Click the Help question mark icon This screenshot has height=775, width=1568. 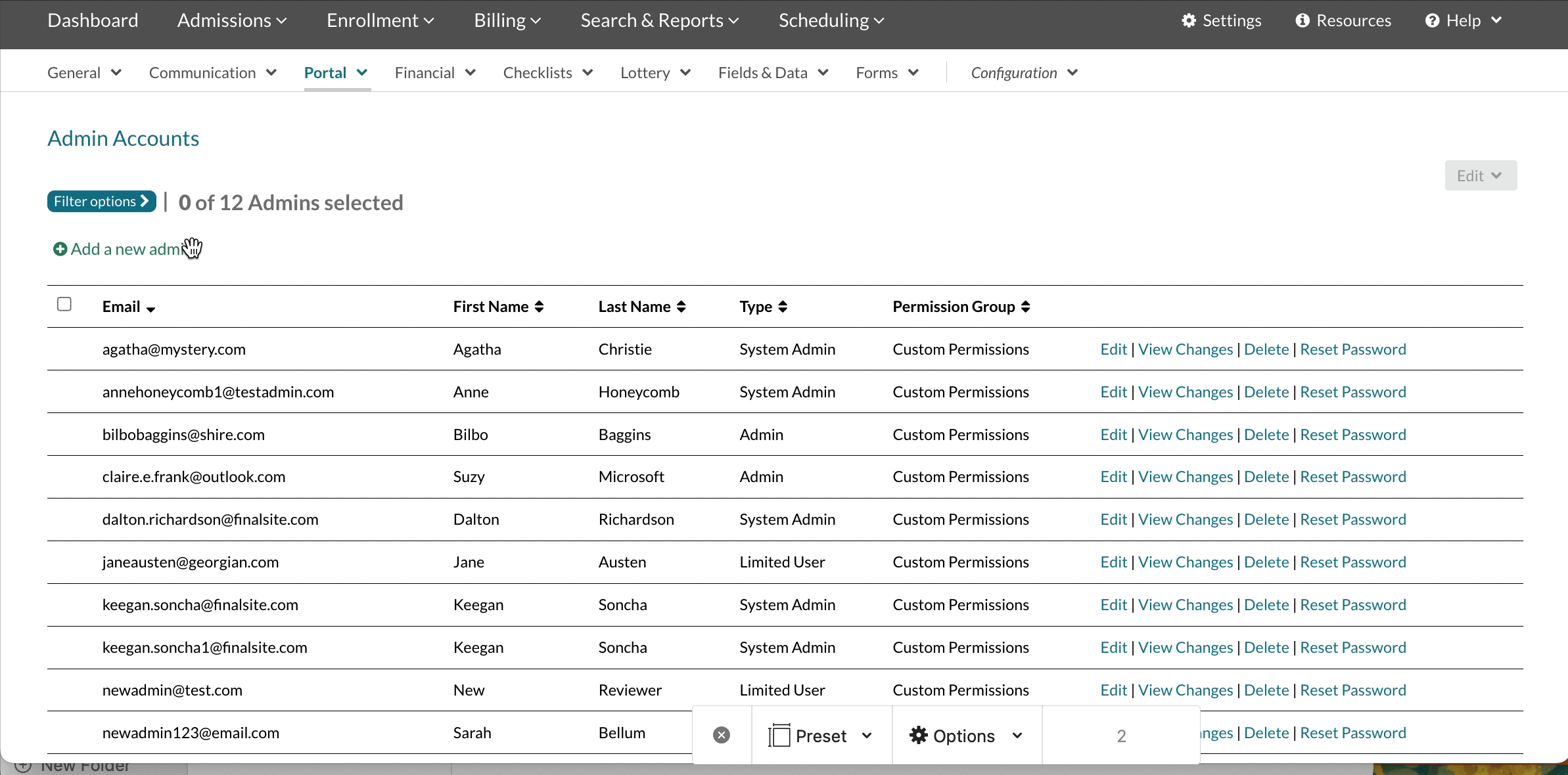coord(1432,20)
